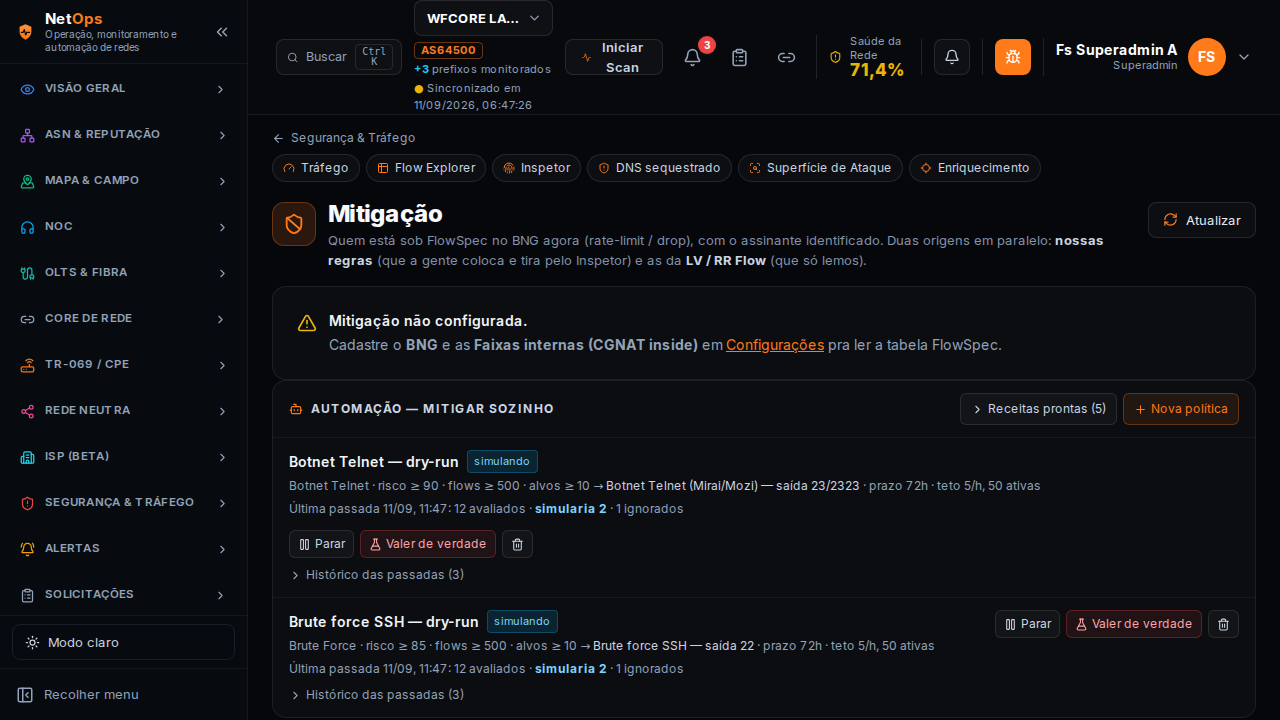This screenshot has height=720, width=1280.
Task: Click the Saúde da Rede 71,4% indicator
Action: tap(867, 57)
